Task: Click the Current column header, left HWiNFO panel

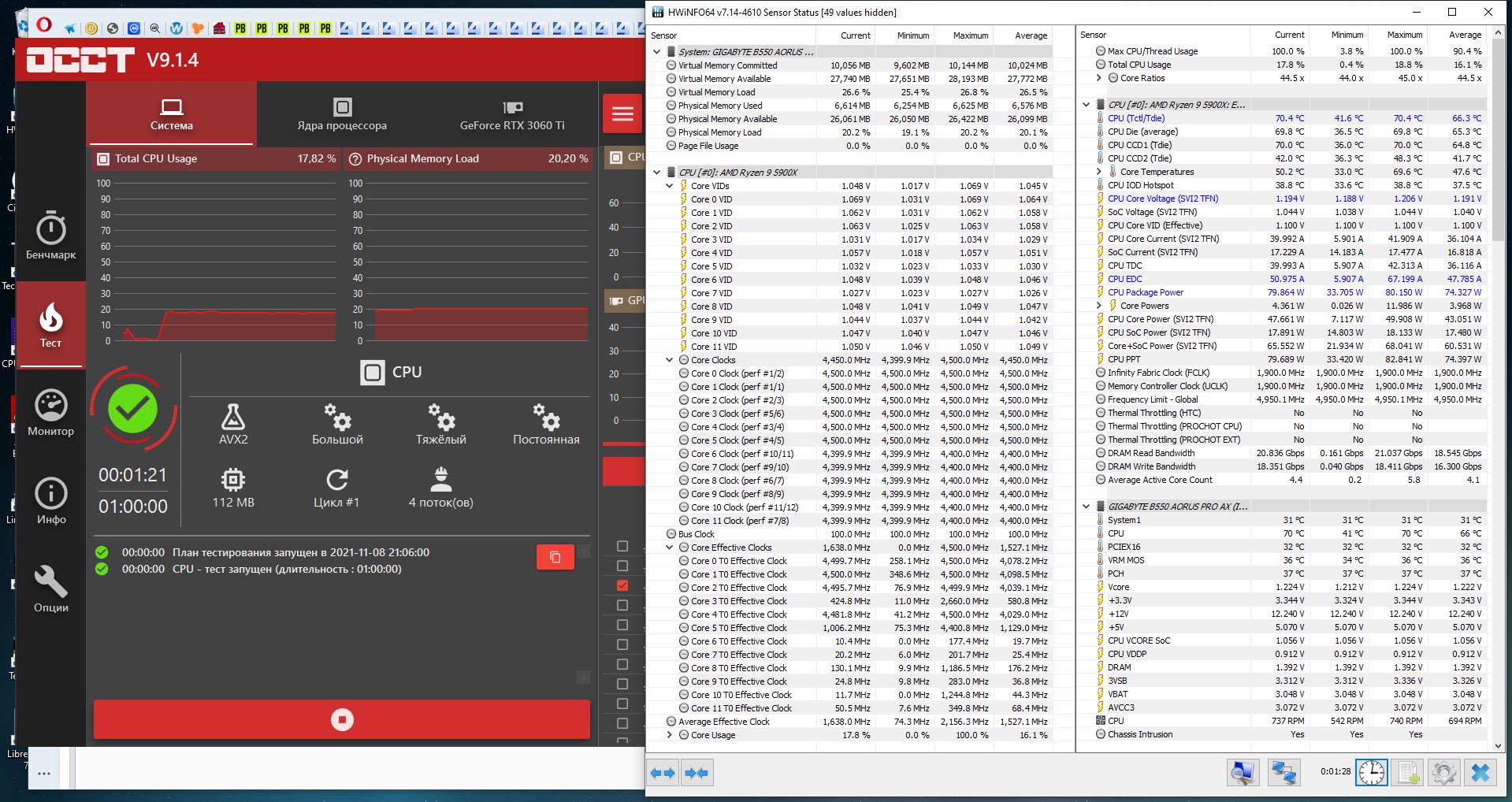Action: 845,35
